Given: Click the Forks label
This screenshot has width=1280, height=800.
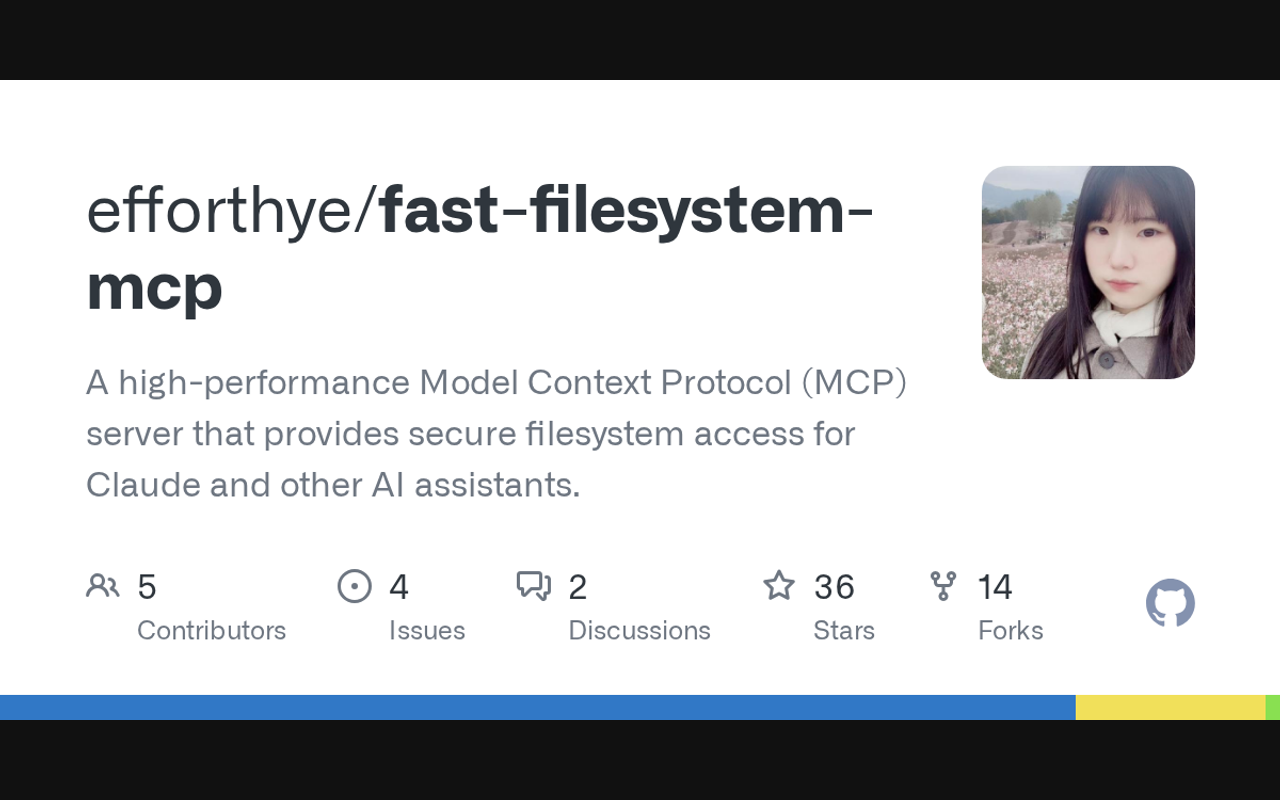Looking at the screenshot, I should [x=1010, y=630].
